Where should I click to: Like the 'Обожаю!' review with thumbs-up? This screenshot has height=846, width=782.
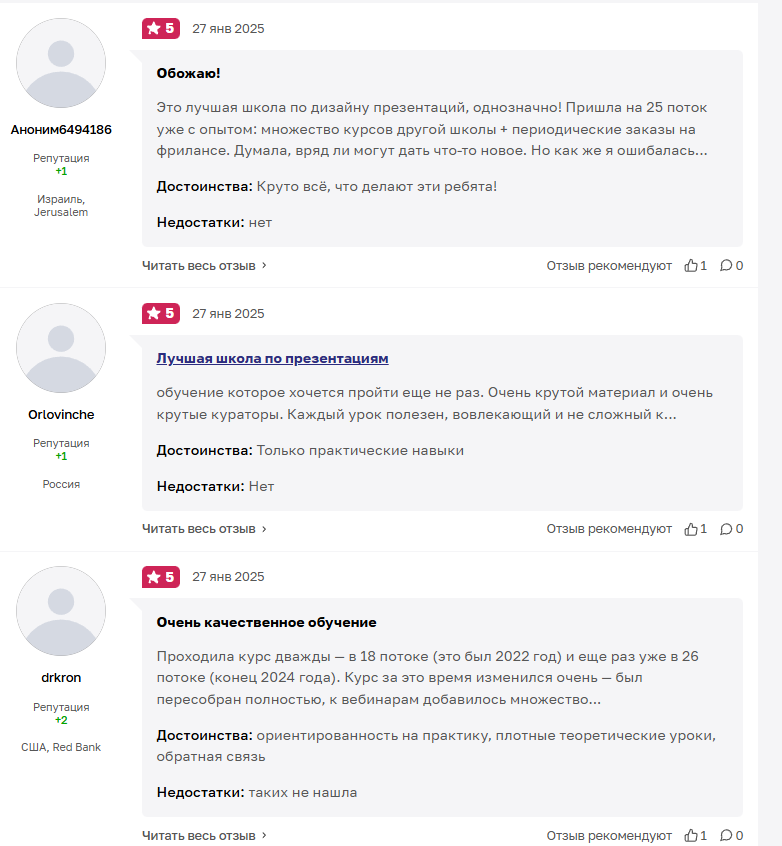pyautogui.click(x=691, y=266)
